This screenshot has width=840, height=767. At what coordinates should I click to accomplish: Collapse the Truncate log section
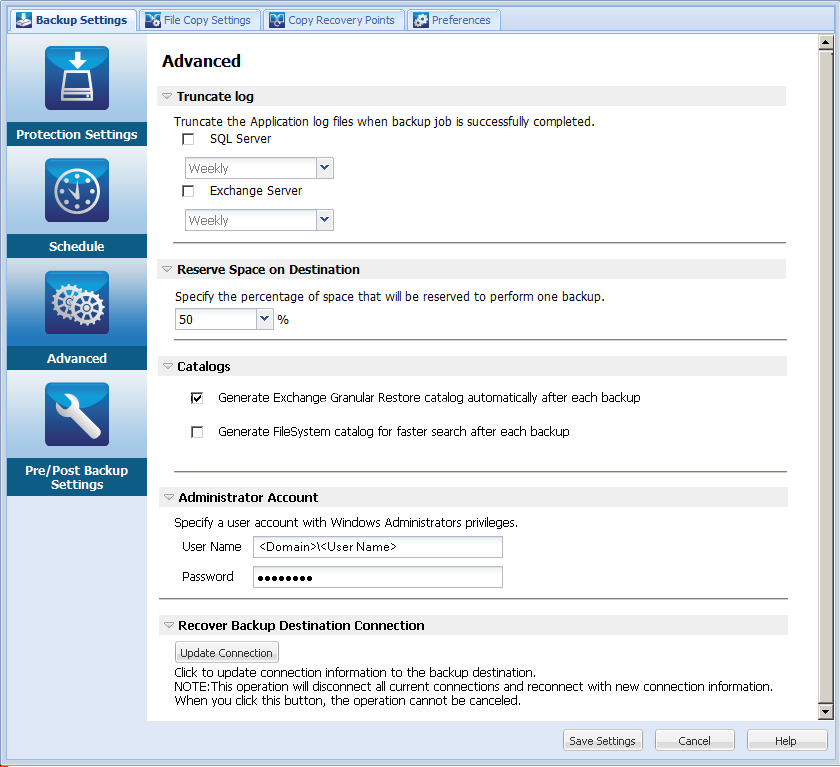point(167,96)
